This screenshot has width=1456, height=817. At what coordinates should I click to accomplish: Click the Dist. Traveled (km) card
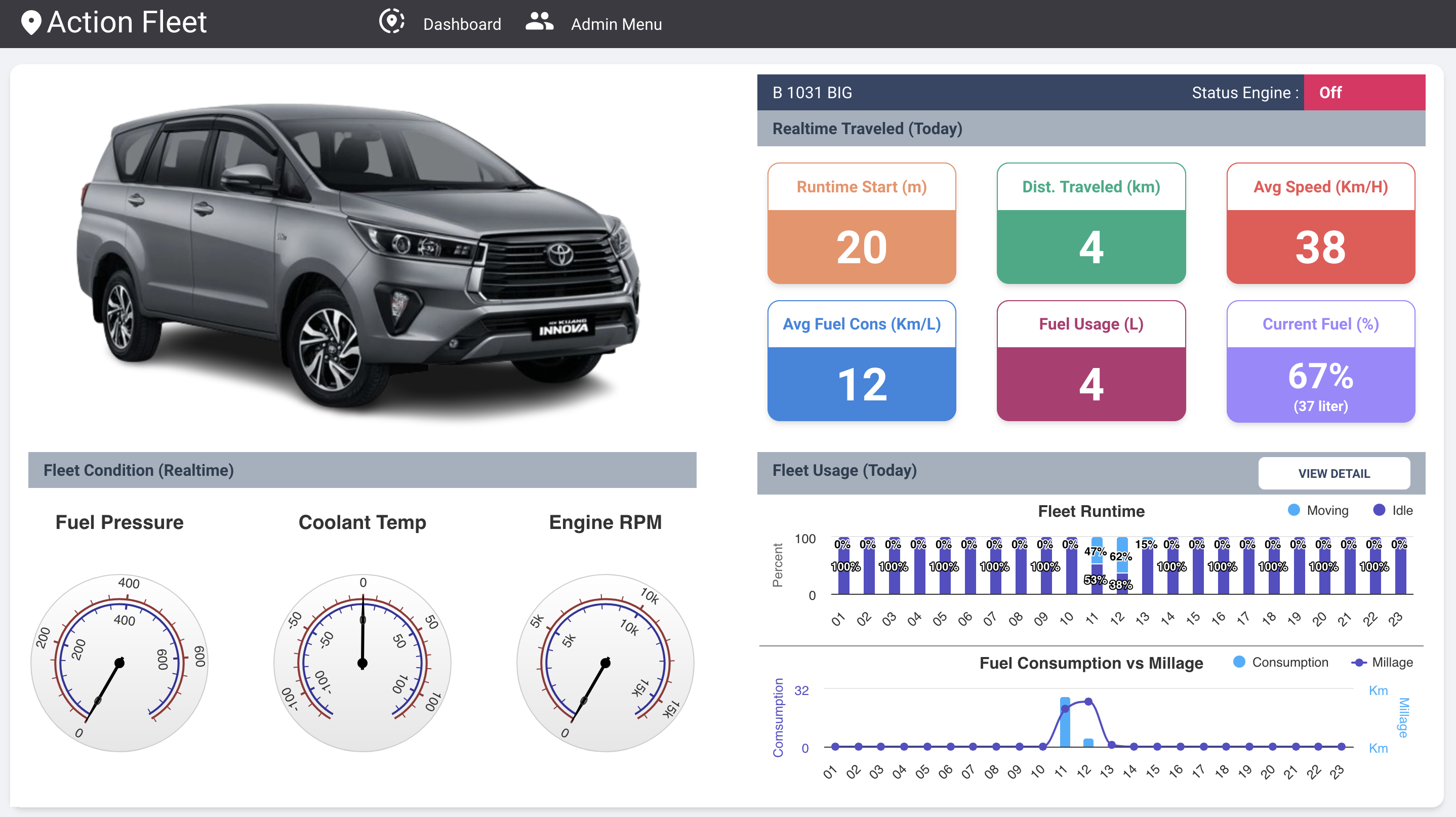1091,223
